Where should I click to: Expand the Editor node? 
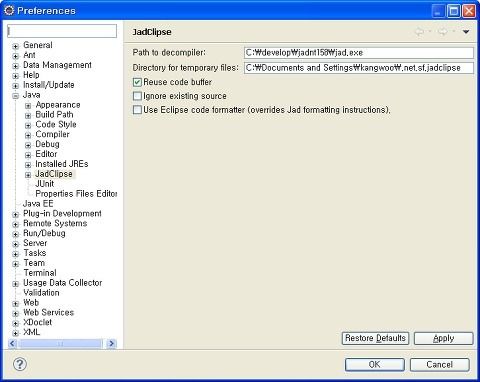tap(28, 155)
